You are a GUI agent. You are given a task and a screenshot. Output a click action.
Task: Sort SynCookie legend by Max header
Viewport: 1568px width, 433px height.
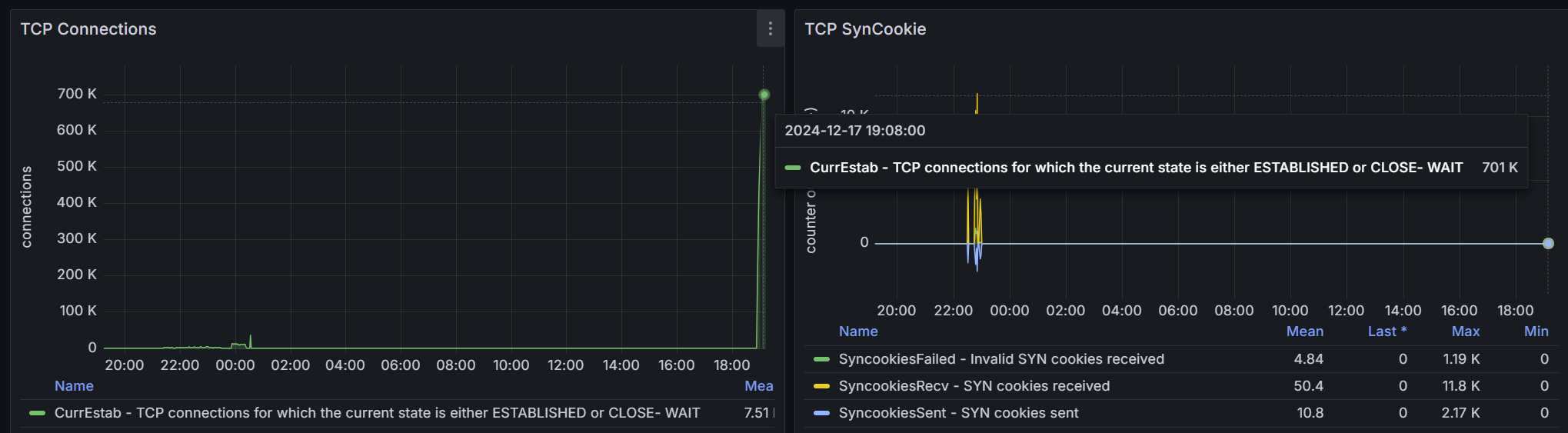point(1465,331)
